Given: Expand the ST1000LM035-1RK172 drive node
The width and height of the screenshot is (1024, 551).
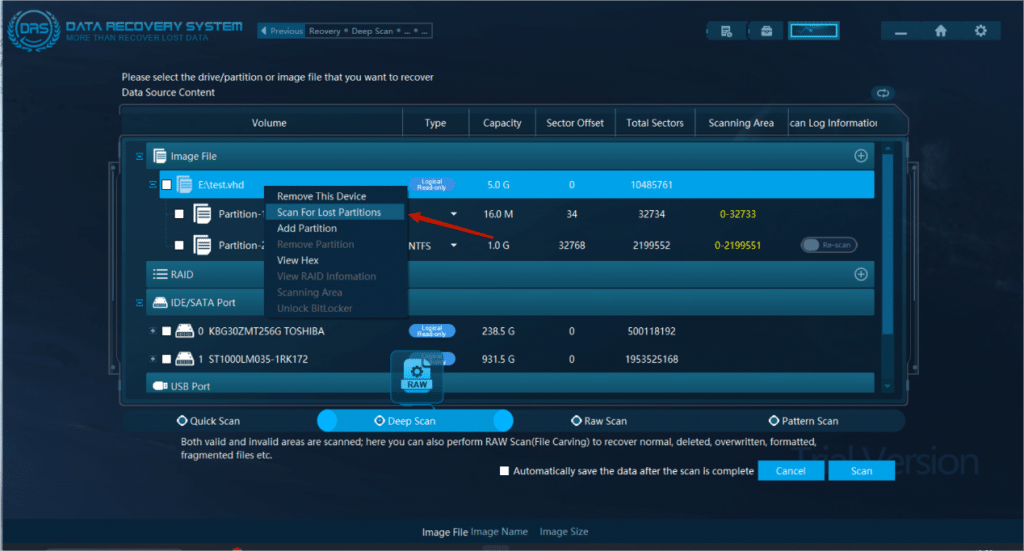Looking at the screenshot, I should tap(152, 359).
